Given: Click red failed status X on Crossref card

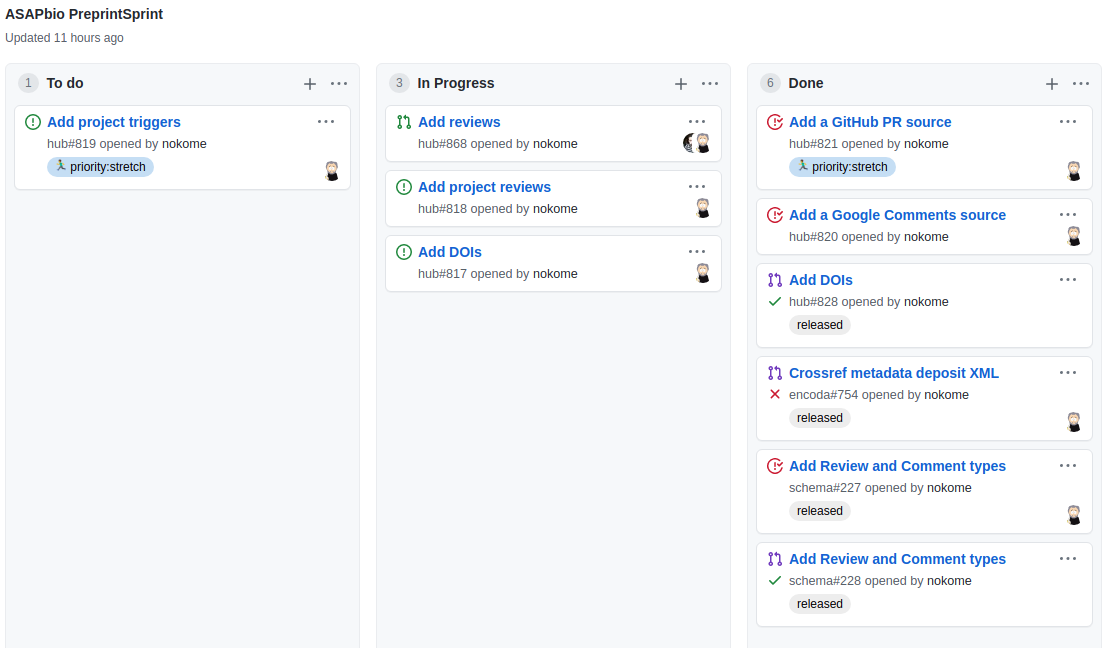Looking at the screenshot, I should click(775, 395).
